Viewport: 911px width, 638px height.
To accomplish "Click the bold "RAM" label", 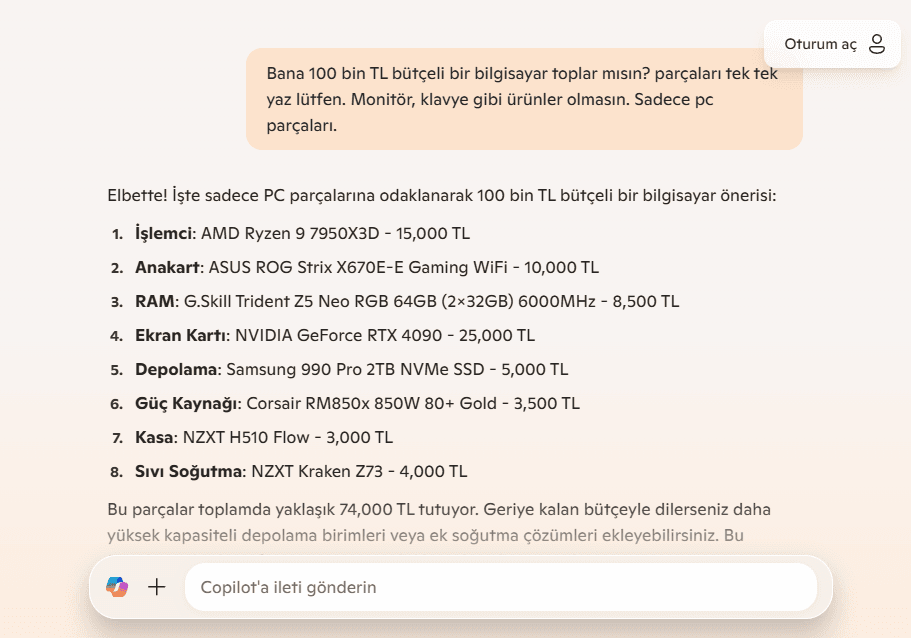I will [x=154, y=301].
